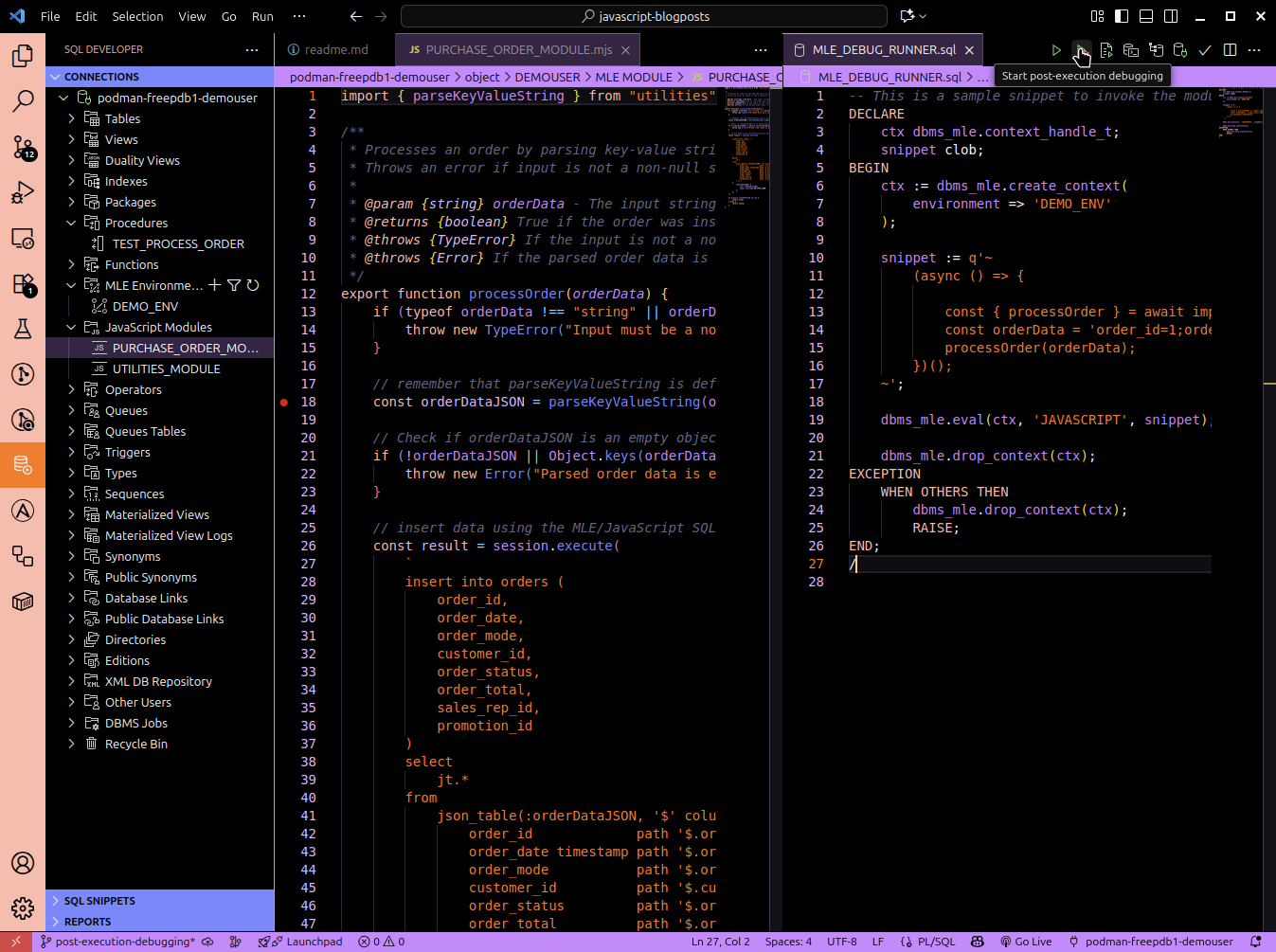Open the Extensions view with 1 notification

pyautogui.click(x=23, y=283)
